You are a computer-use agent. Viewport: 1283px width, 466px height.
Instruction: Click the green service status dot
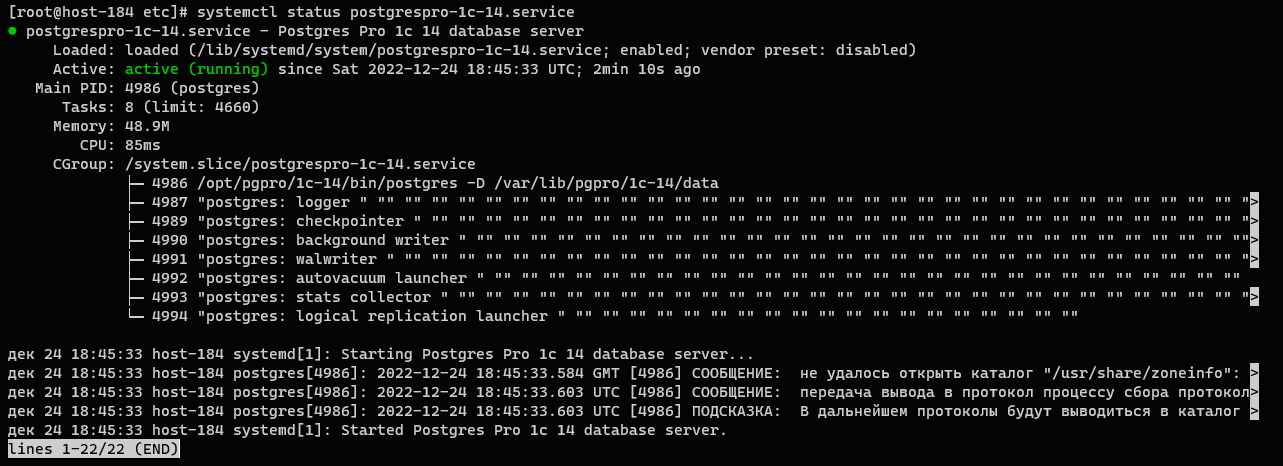(x=12, y=32)
